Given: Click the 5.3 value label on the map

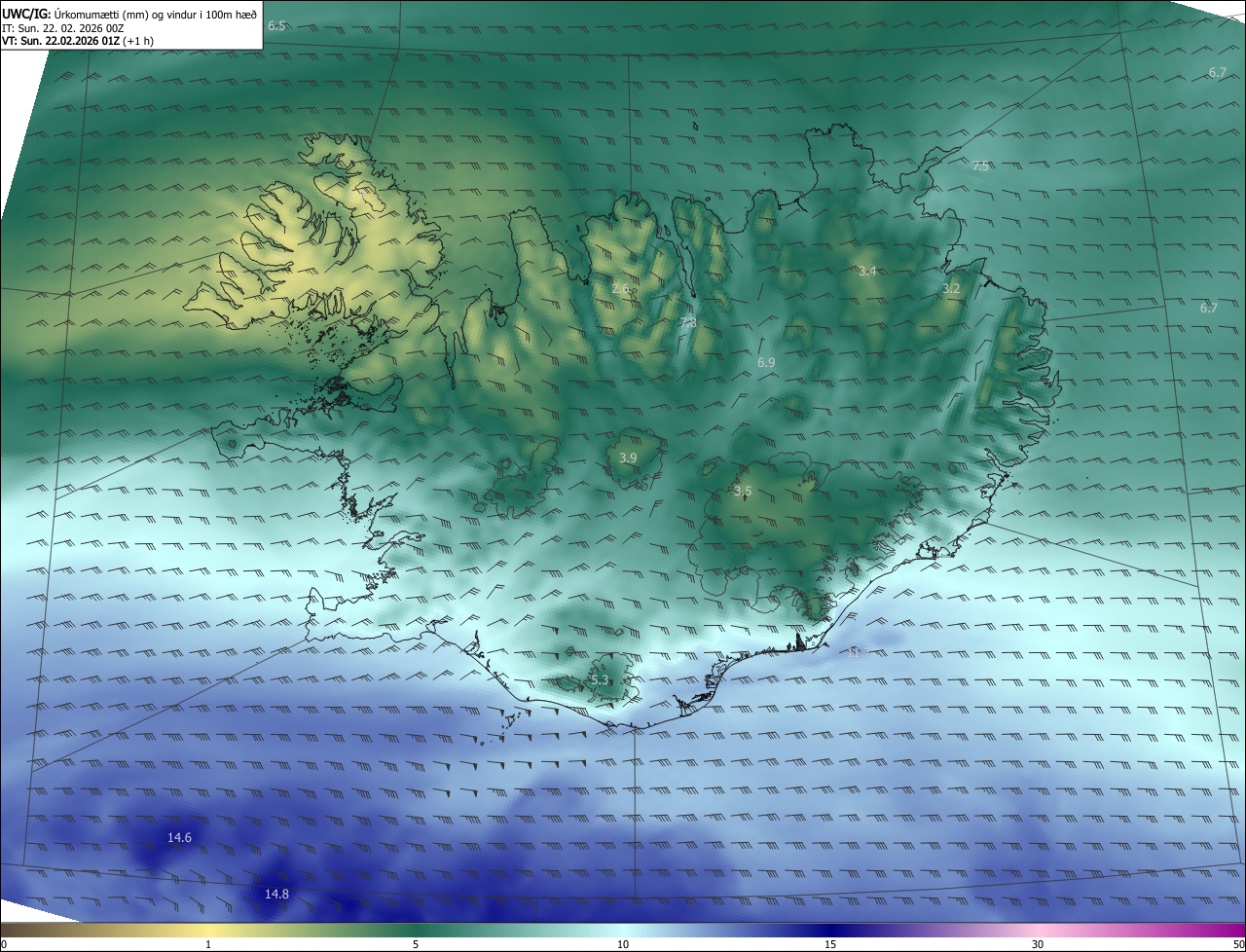Looking at the screenshot, I should point(600,680).
